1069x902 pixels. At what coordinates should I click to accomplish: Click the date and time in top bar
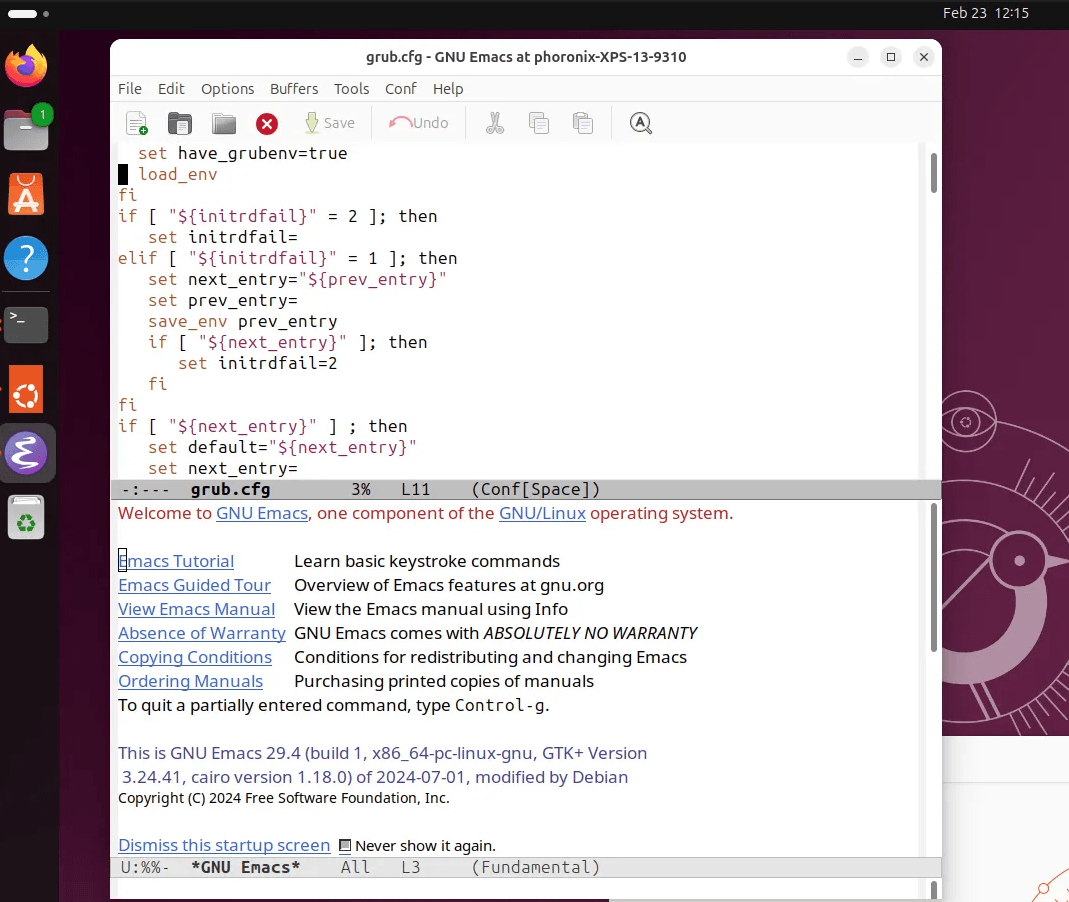click(x=985, y=13)
